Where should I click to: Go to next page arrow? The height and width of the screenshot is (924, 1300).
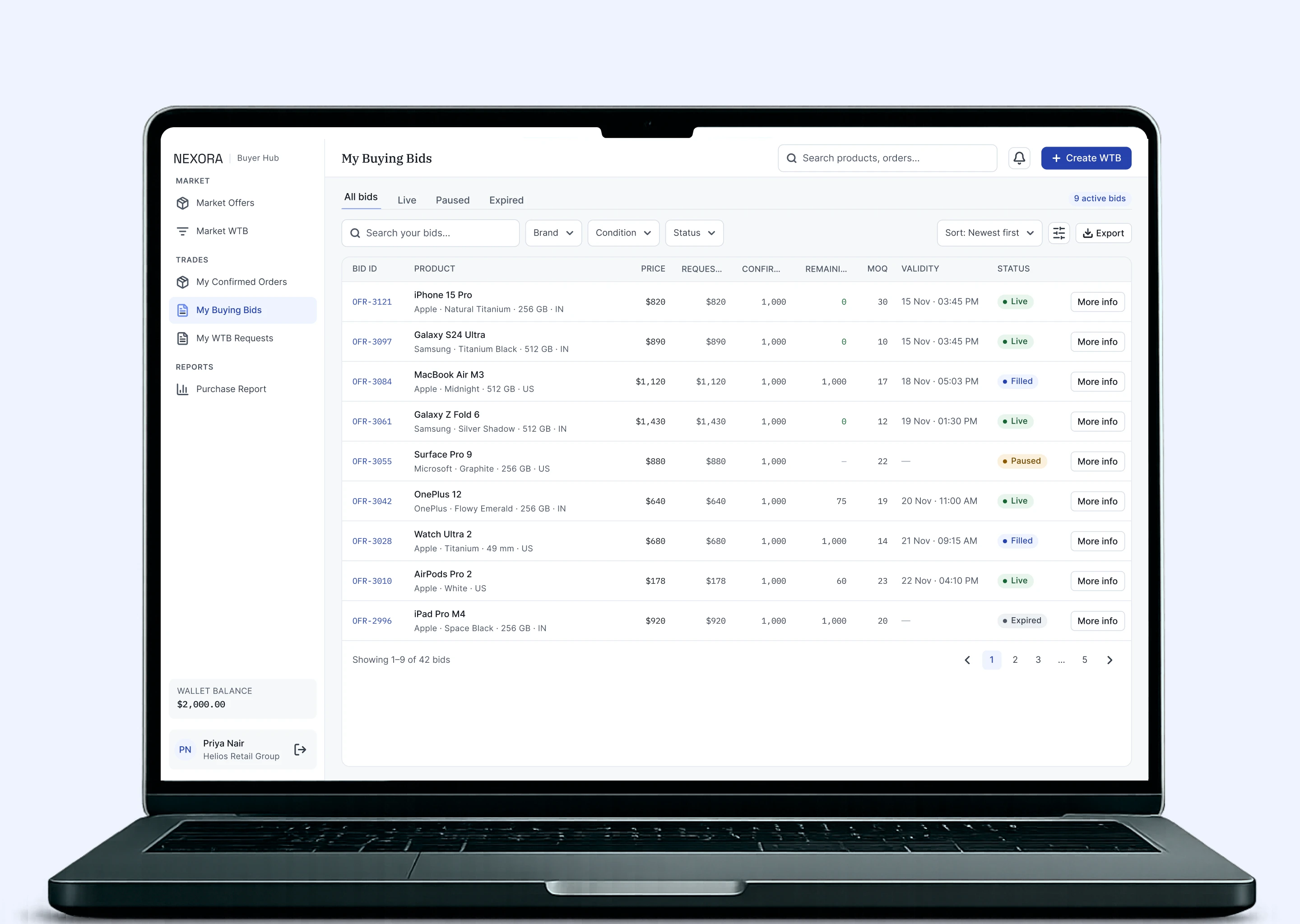[x=1110, y=660]
